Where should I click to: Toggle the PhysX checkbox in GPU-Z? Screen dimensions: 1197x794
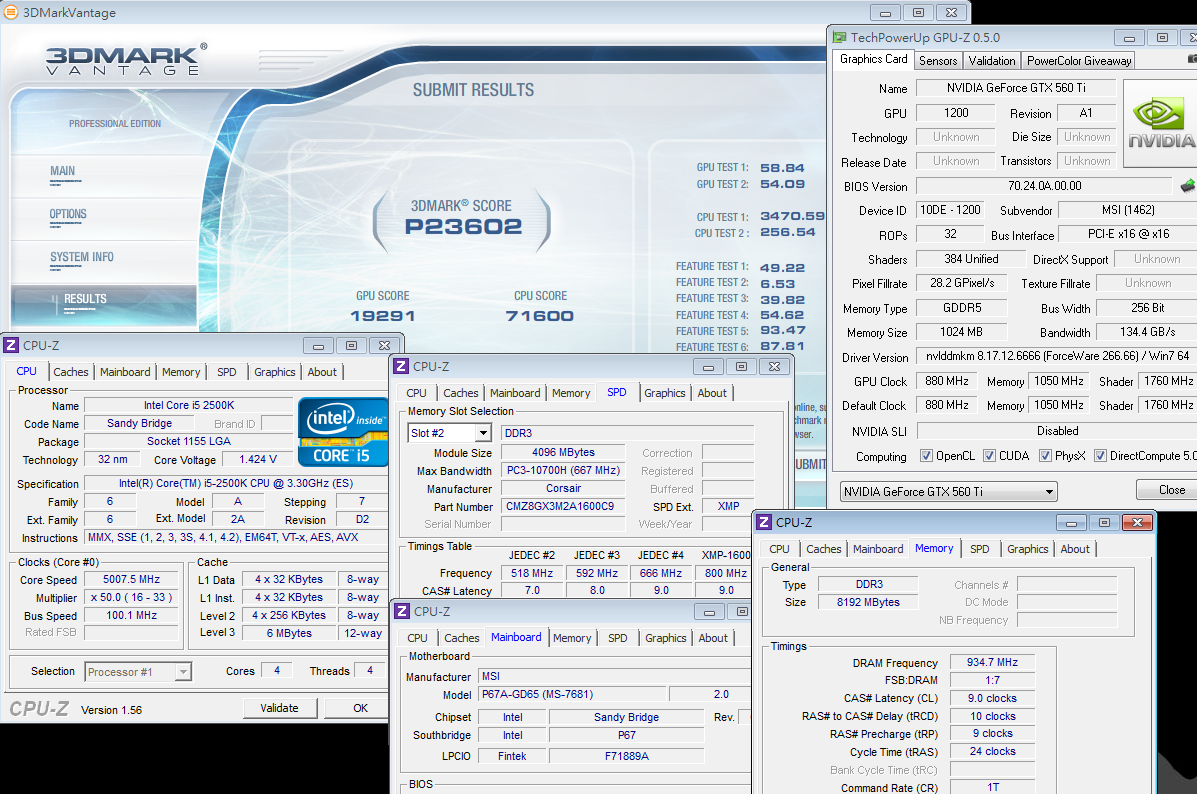point(1046,456)
